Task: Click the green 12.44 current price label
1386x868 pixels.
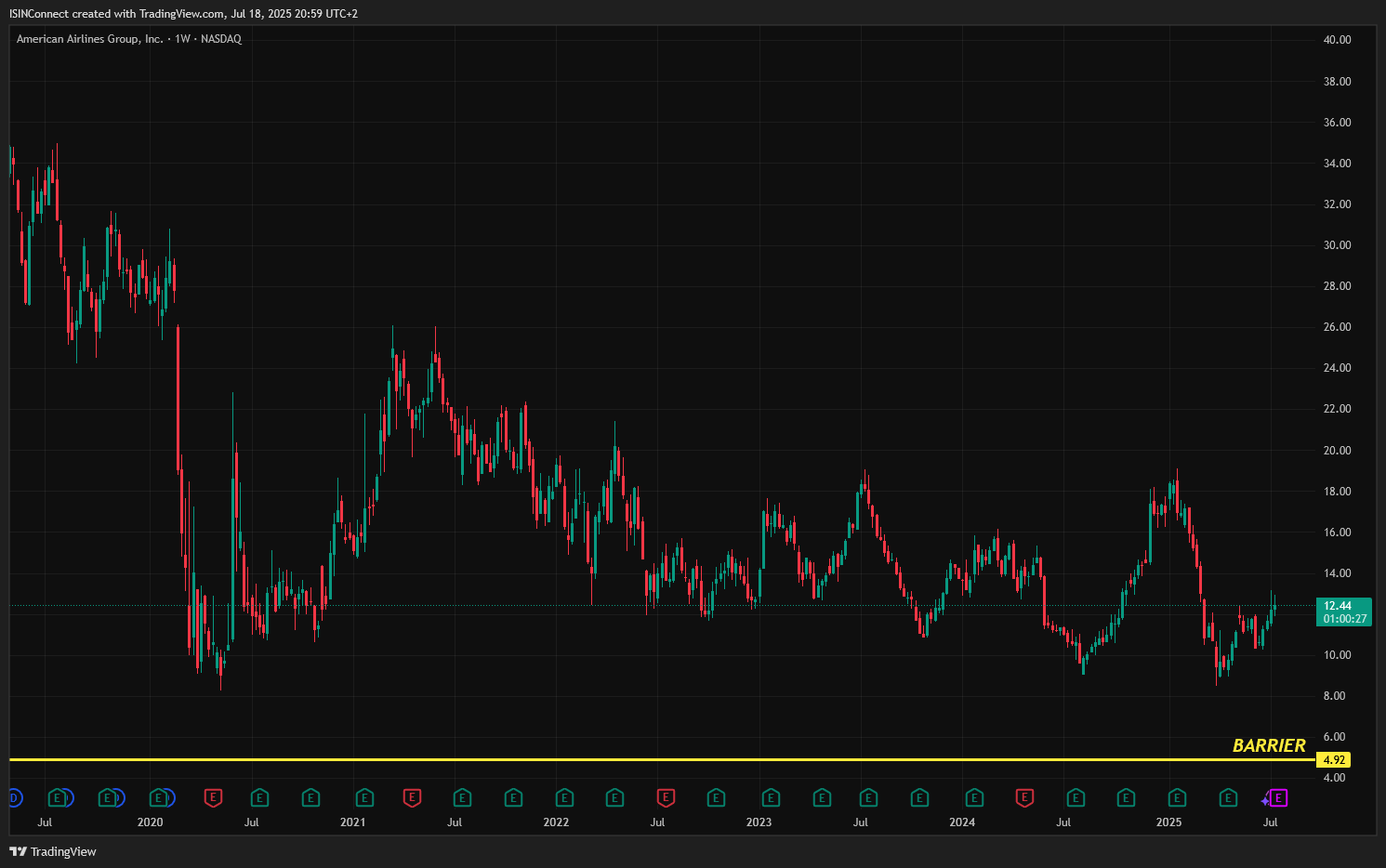Action: (x=1339, y=606)
